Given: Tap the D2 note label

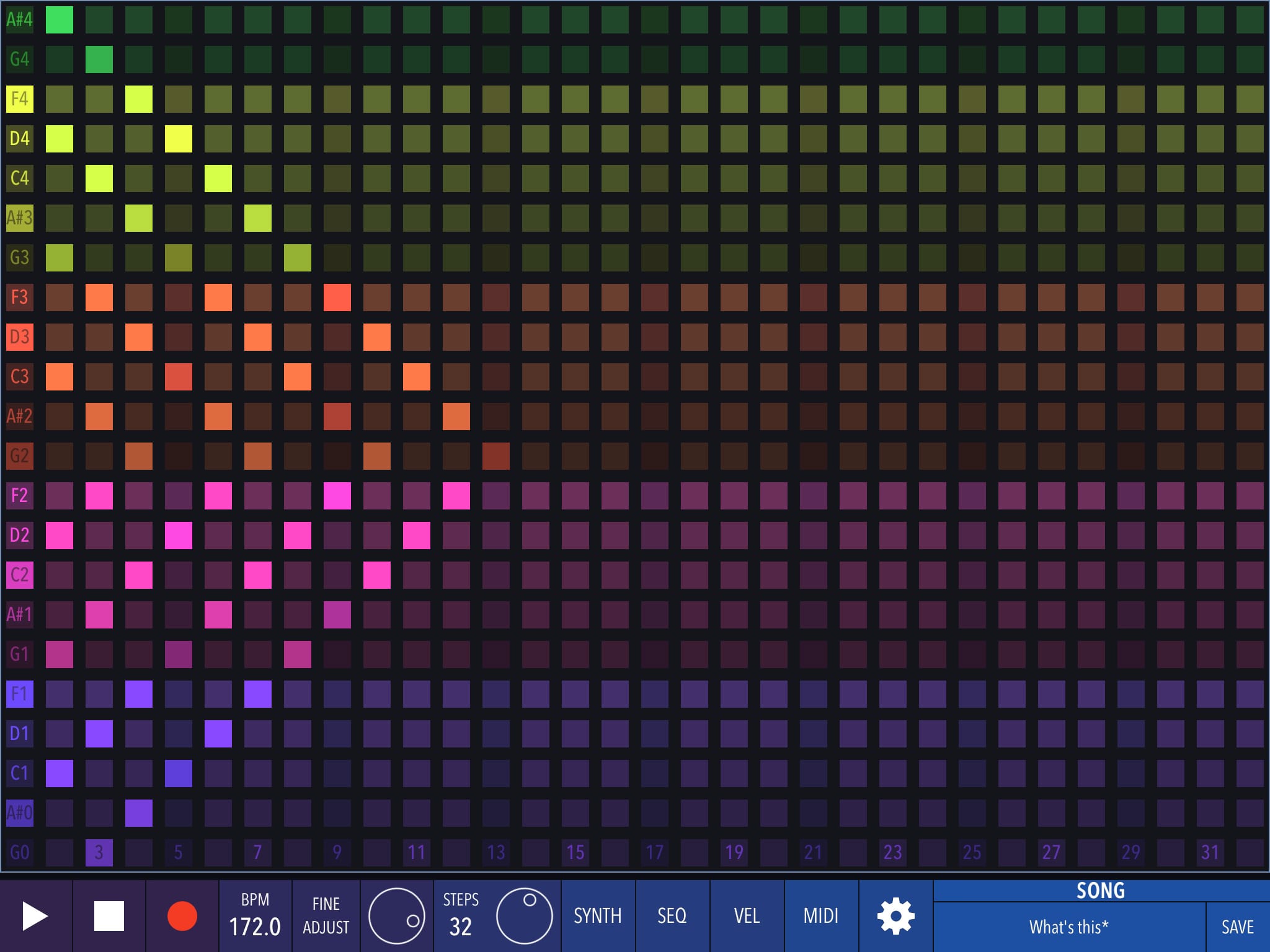Looking at the screenshot, I should 20,535.
